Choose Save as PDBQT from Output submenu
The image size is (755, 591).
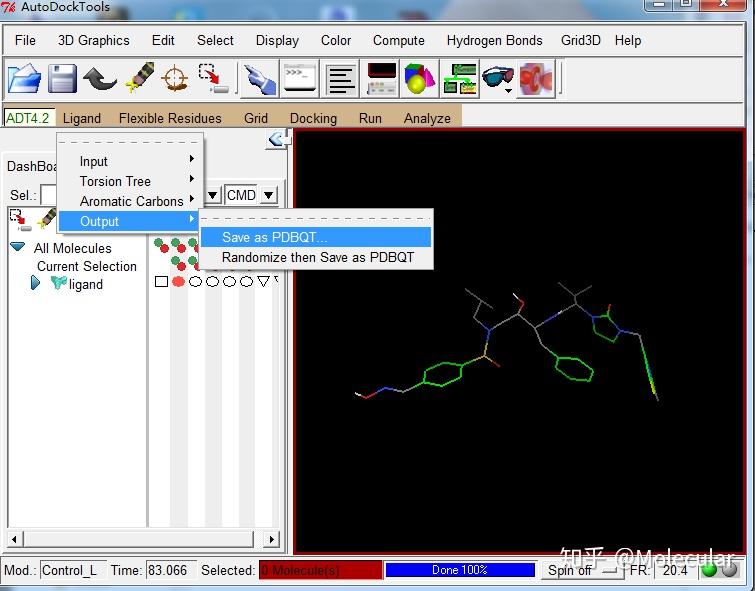click(x=274, y=238)
